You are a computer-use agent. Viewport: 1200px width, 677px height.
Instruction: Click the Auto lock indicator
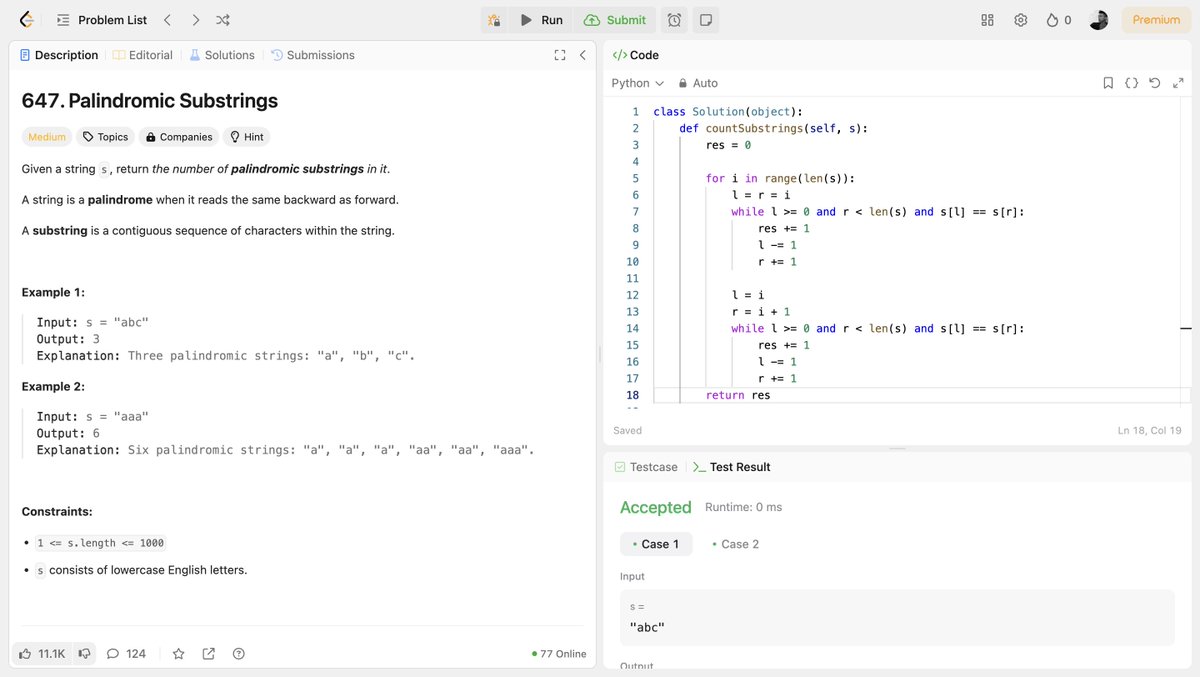[698, 83]
